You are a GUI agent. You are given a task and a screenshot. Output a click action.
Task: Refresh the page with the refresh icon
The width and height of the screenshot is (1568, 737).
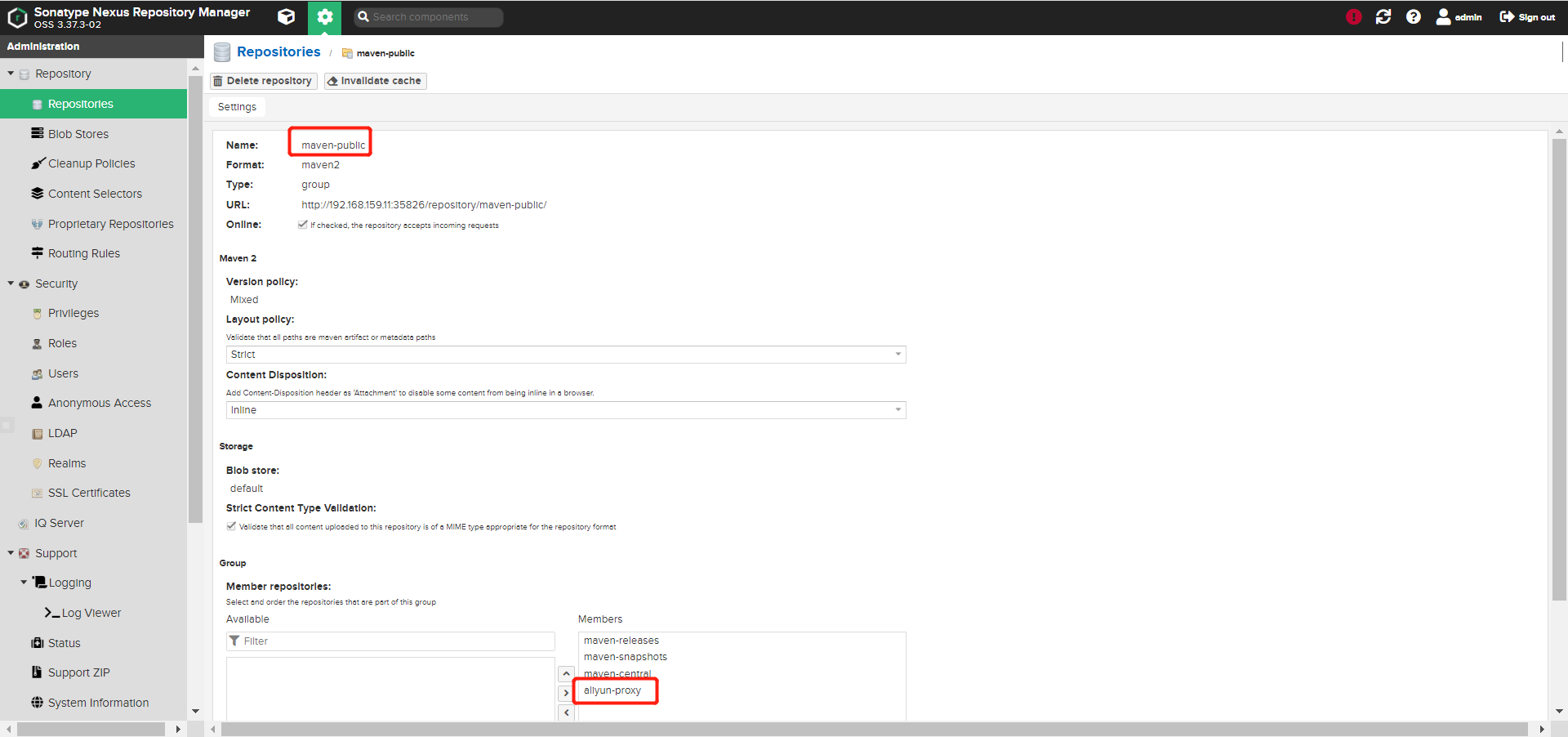coord(1383,16)
